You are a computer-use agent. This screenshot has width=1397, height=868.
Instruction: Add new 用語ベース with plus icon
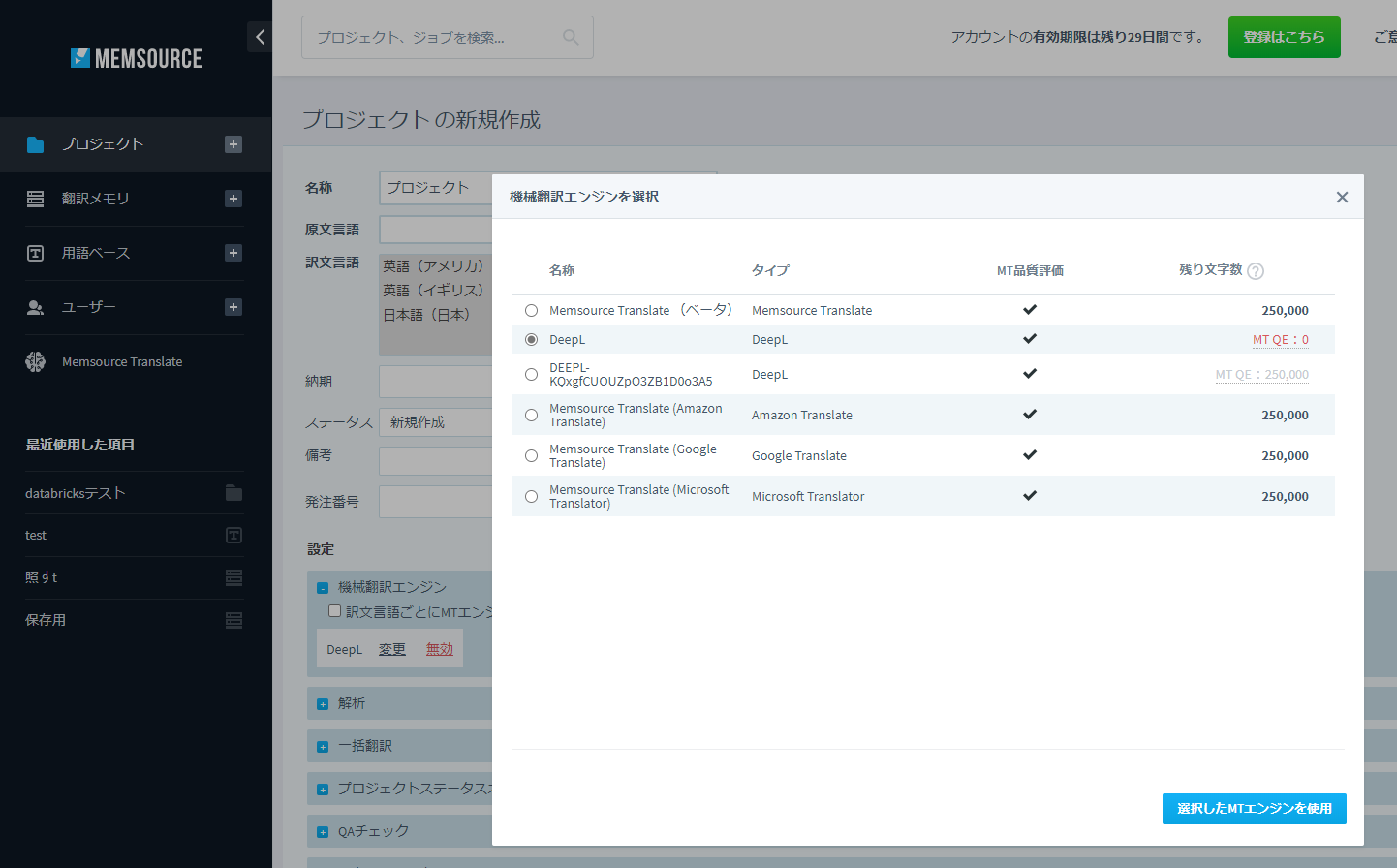click(233, 253)
